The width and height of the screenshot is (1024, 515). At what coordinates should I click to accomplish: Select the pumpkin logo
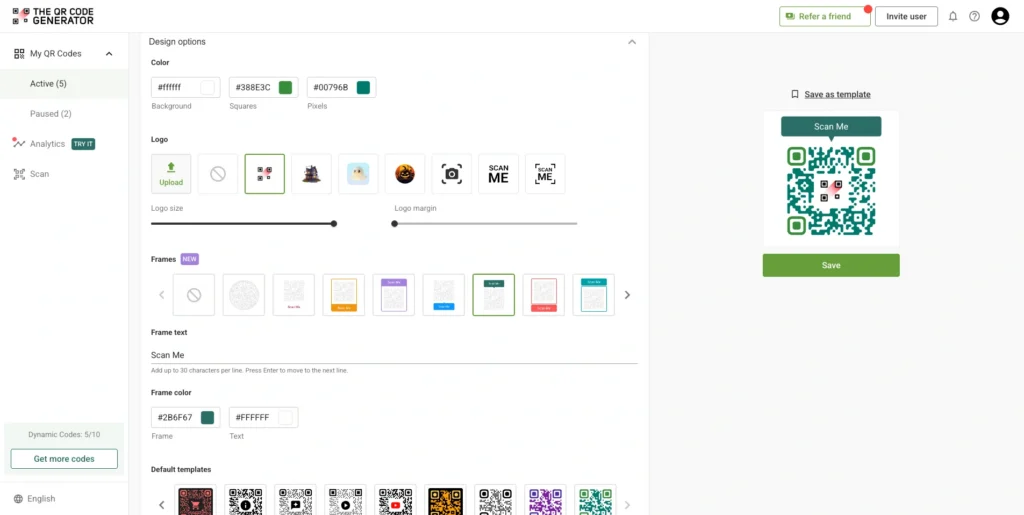pos(405,174)
